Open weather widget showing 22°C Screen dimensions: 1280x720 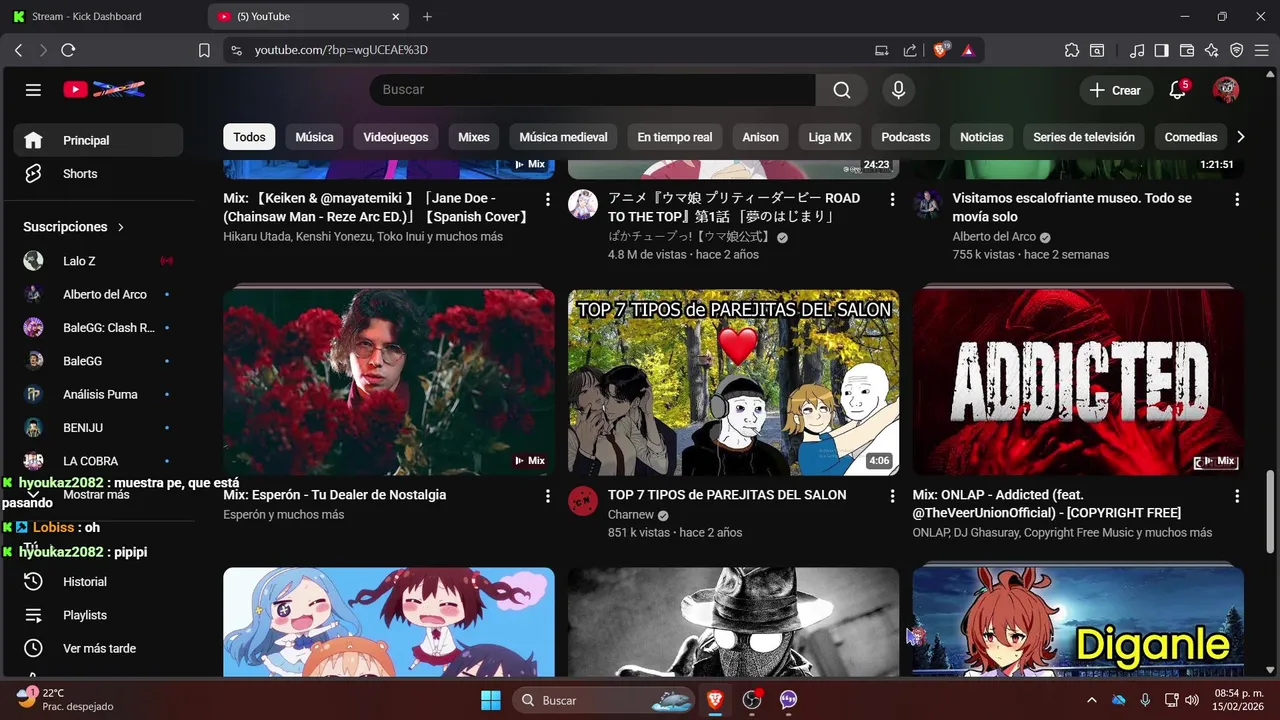pos(66,699)
